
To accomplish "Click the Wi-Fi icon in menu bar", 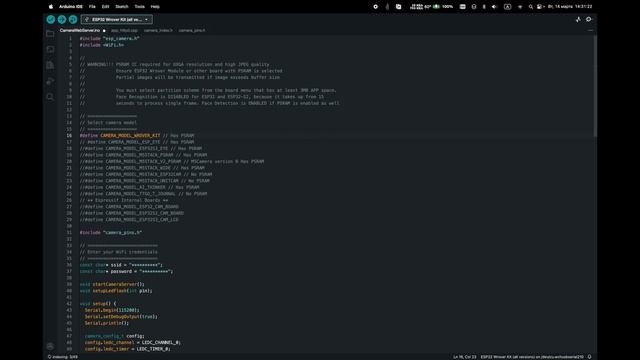I will pos(520,7).
